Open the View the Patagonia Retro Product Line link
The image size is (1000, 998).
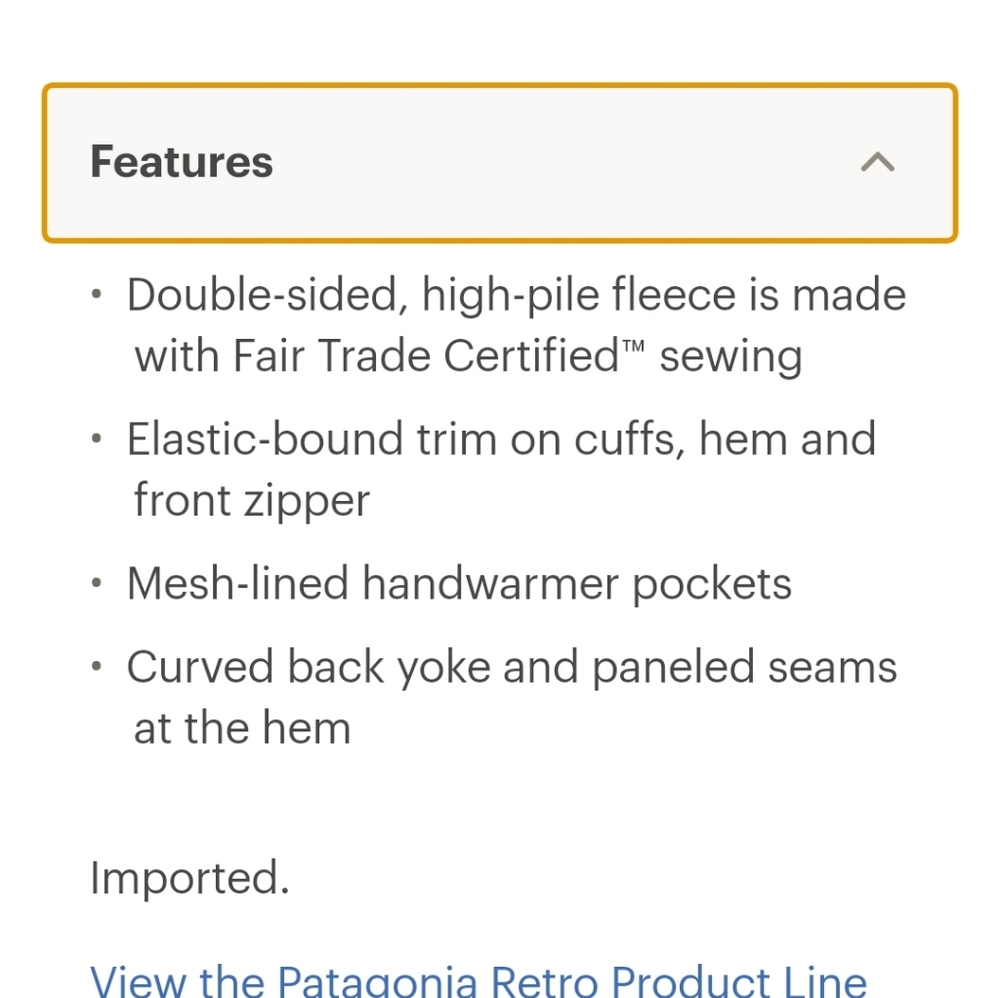point(478,980)
